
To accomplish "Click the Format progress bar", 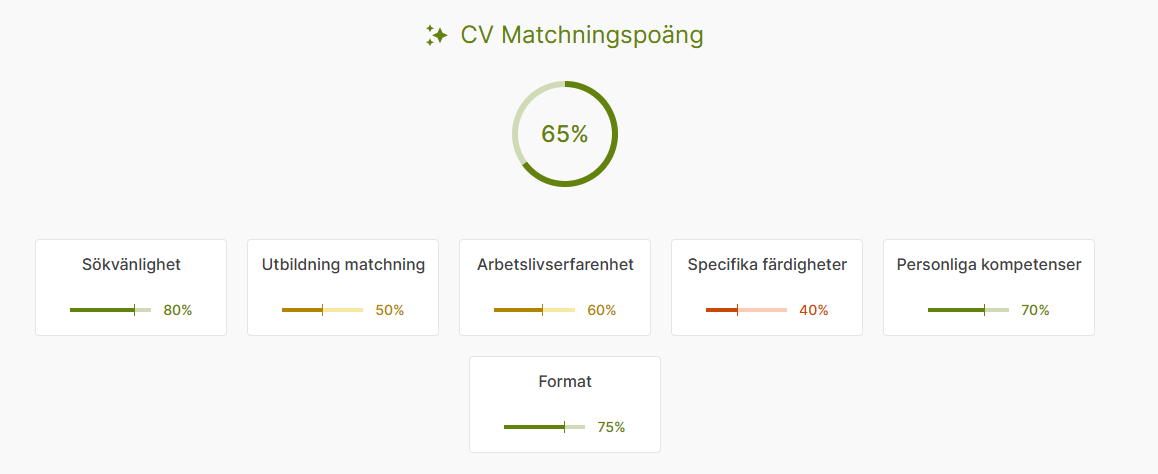I will (545, 427).
